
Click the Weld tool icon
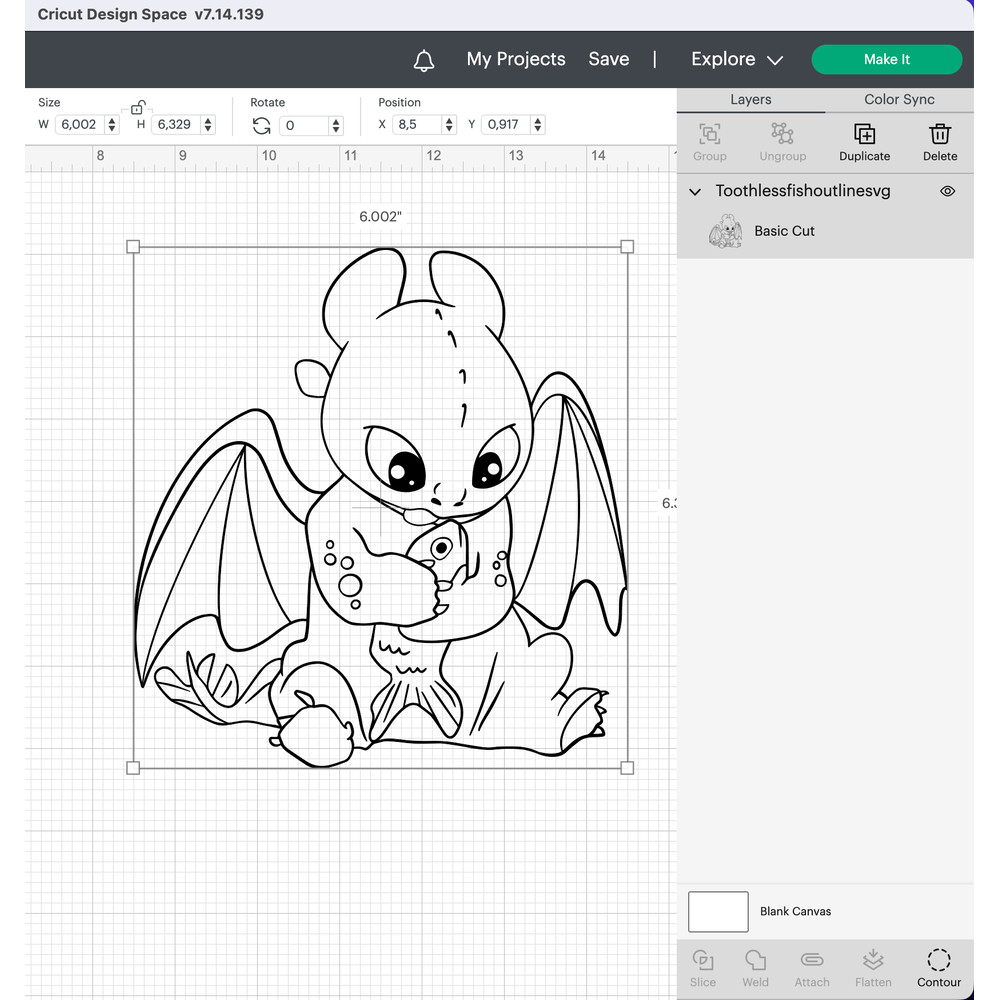tap(755, 961)
